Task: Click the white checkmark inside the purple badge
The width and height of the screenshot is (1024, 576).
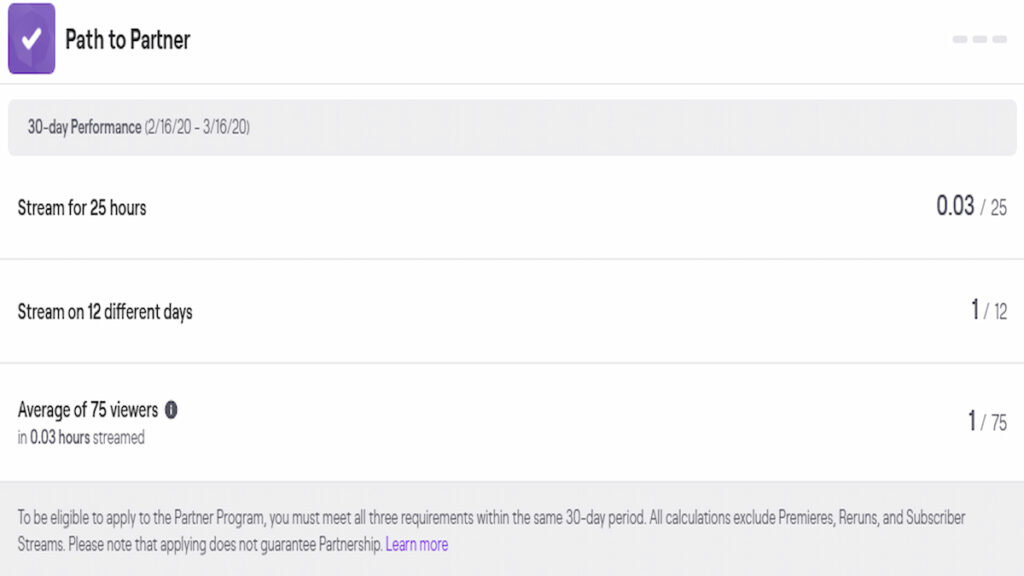Action: pyautogui.click(x=32, y=39)
